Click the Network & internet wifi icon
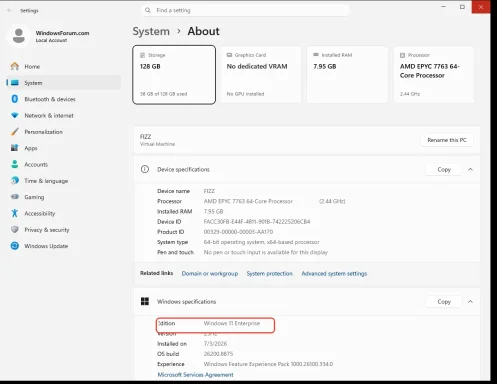This screenshot has width=497, height=384. [15, 115]
